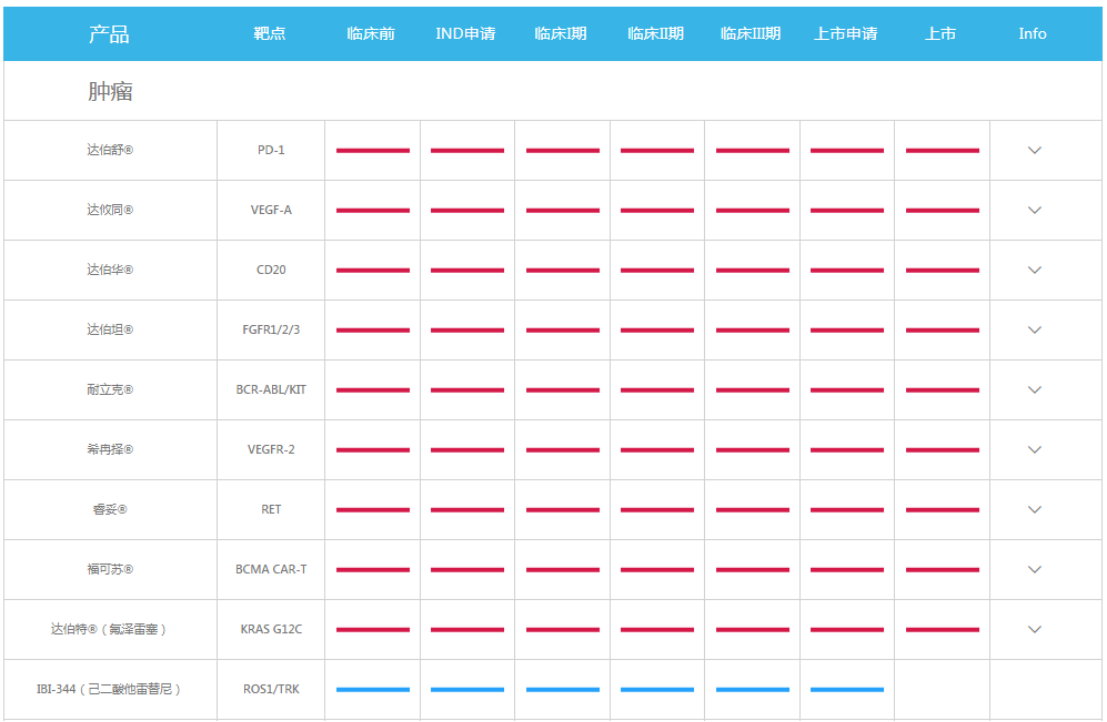
Task: Show details for 耐立克® via chevron
Action: 1034,390
